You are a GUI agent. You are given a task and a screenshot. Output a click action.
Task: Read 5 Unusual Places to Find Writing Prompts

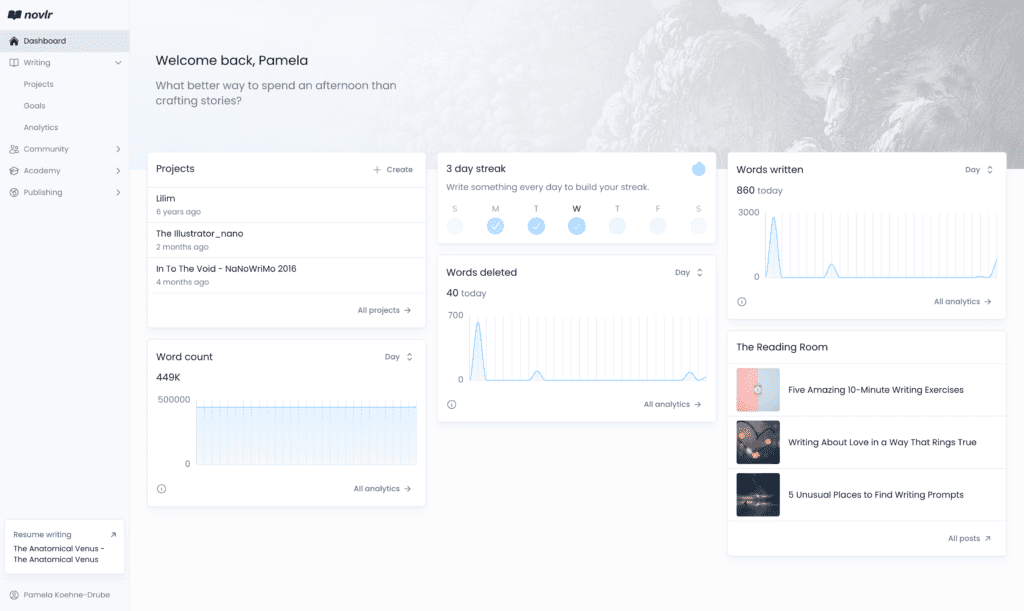[876, 494]
